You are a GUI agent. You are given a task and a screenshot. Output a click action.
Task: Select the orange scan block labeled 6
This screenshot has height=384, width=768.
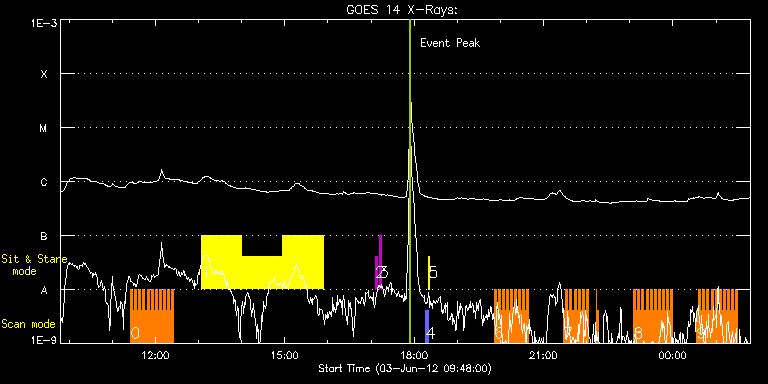(511, 316)
